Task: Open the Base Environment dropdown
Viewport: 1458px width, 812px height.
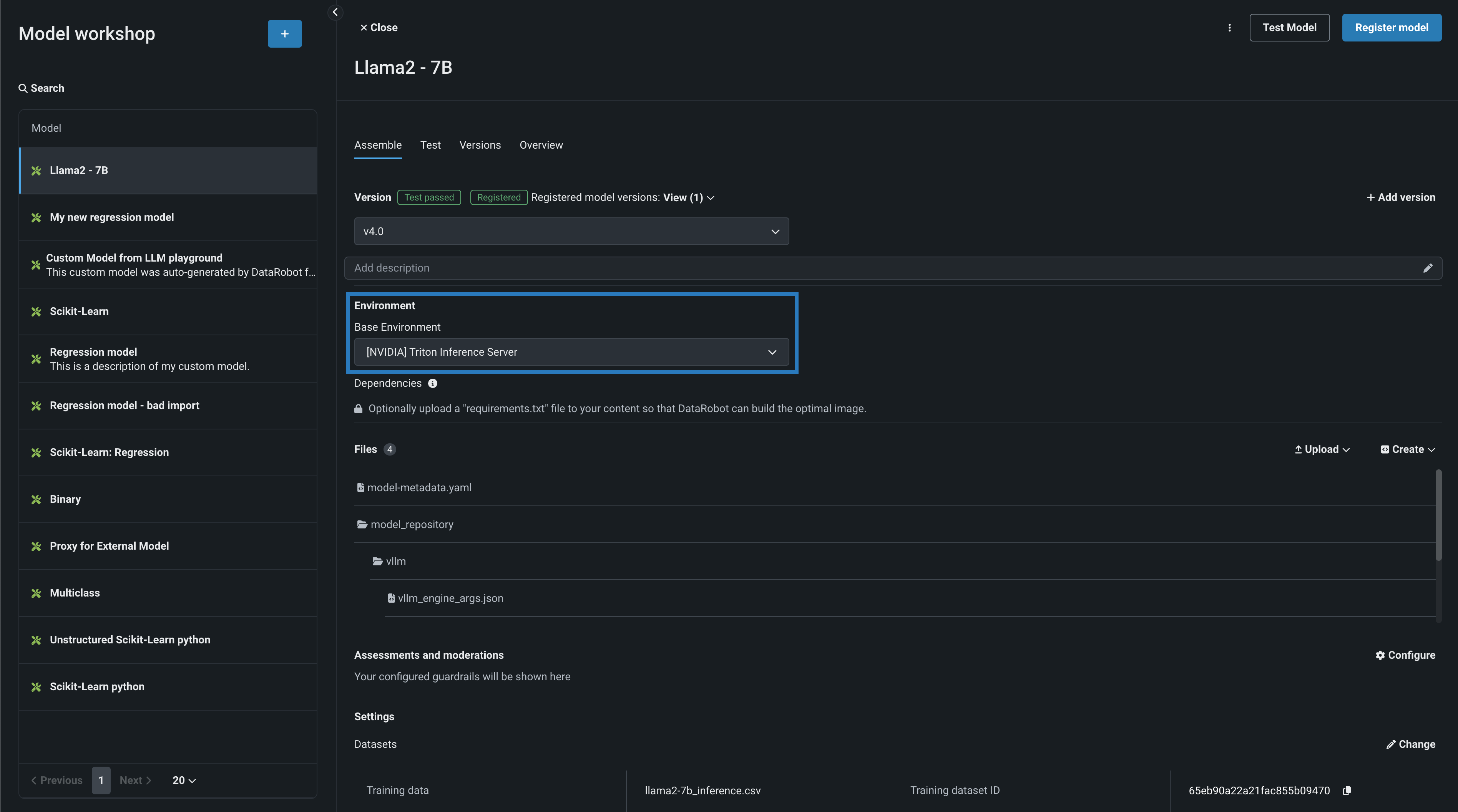Action: [571, 352]
